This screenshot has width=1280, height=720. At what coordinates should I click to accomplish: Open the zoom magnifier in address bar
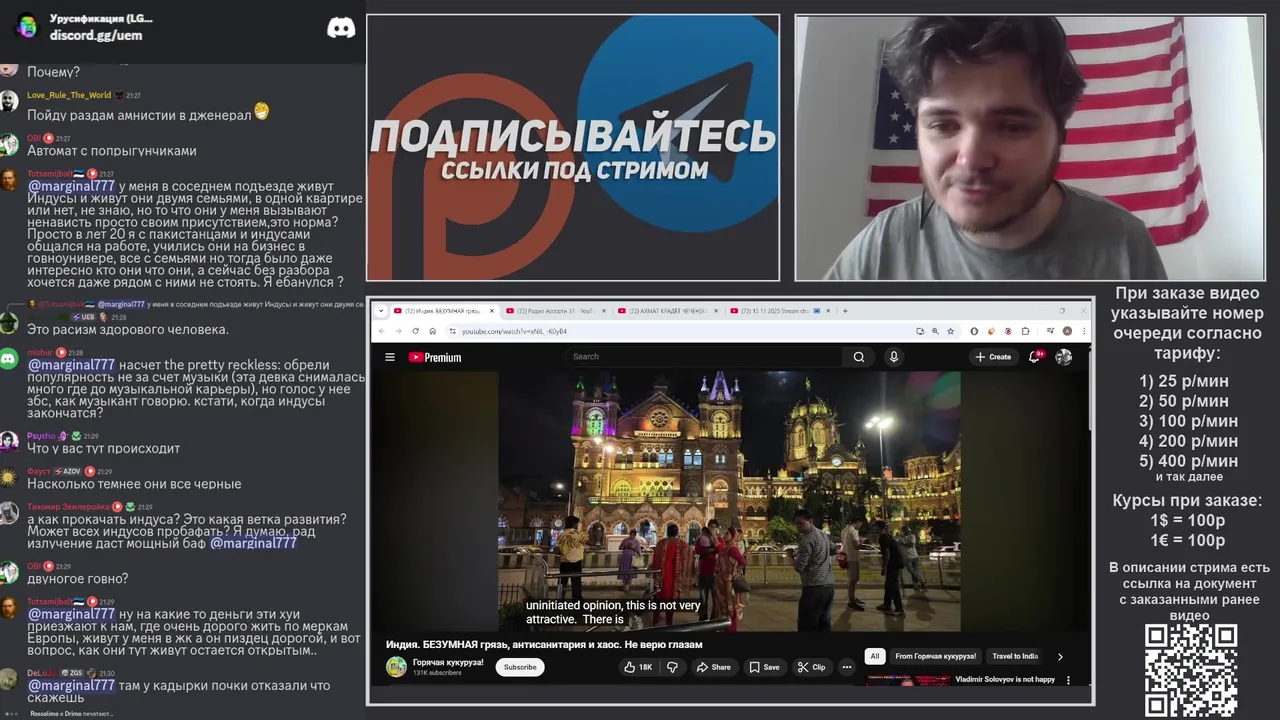[x=935, y=331]
